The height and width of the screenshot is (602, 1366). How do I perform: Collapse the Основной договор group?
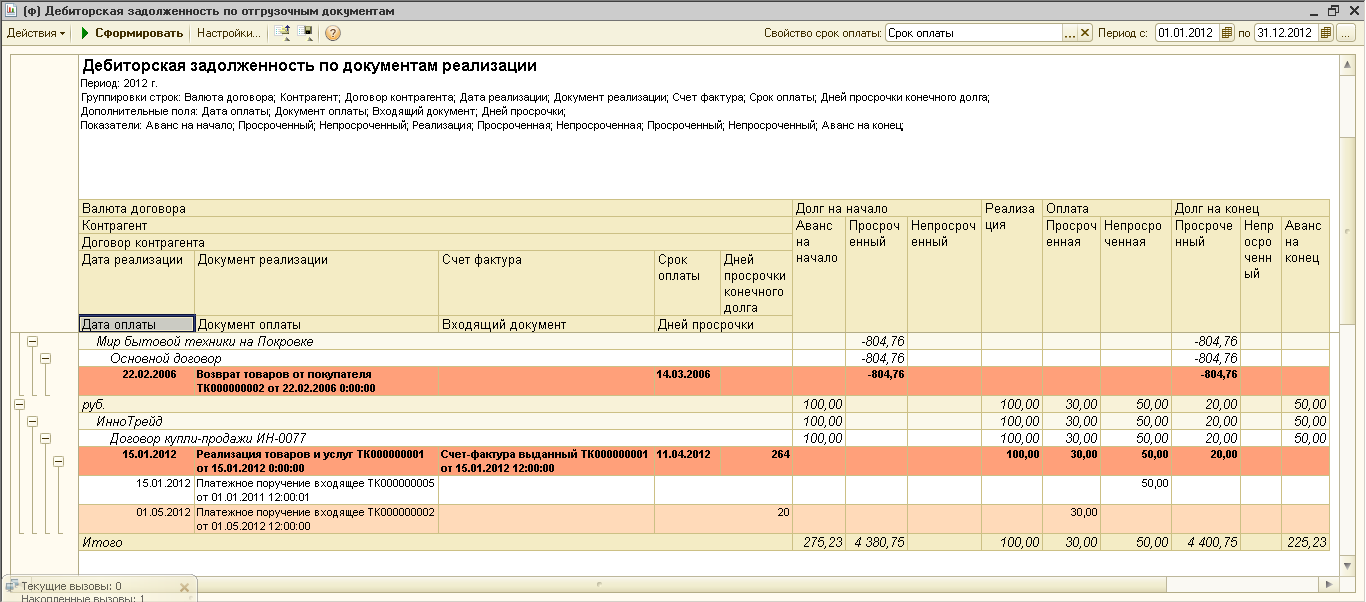tap(45, 358)
